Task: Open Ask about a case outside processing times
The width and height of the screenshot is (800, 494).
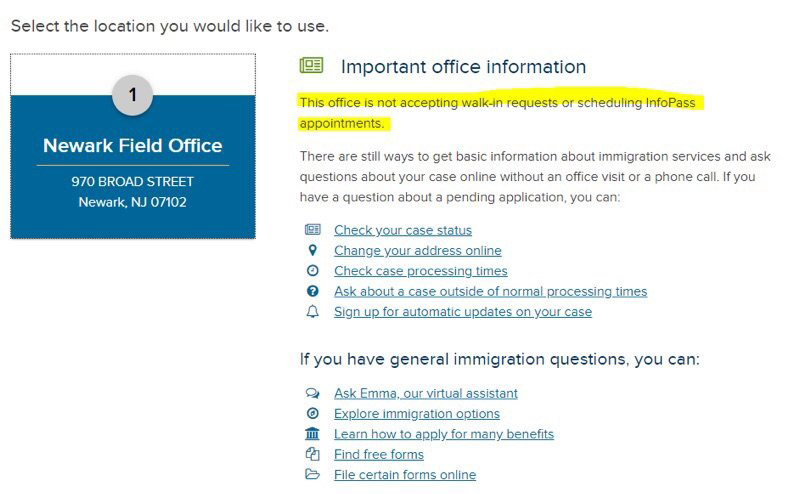Action: [x=491, y=291]
